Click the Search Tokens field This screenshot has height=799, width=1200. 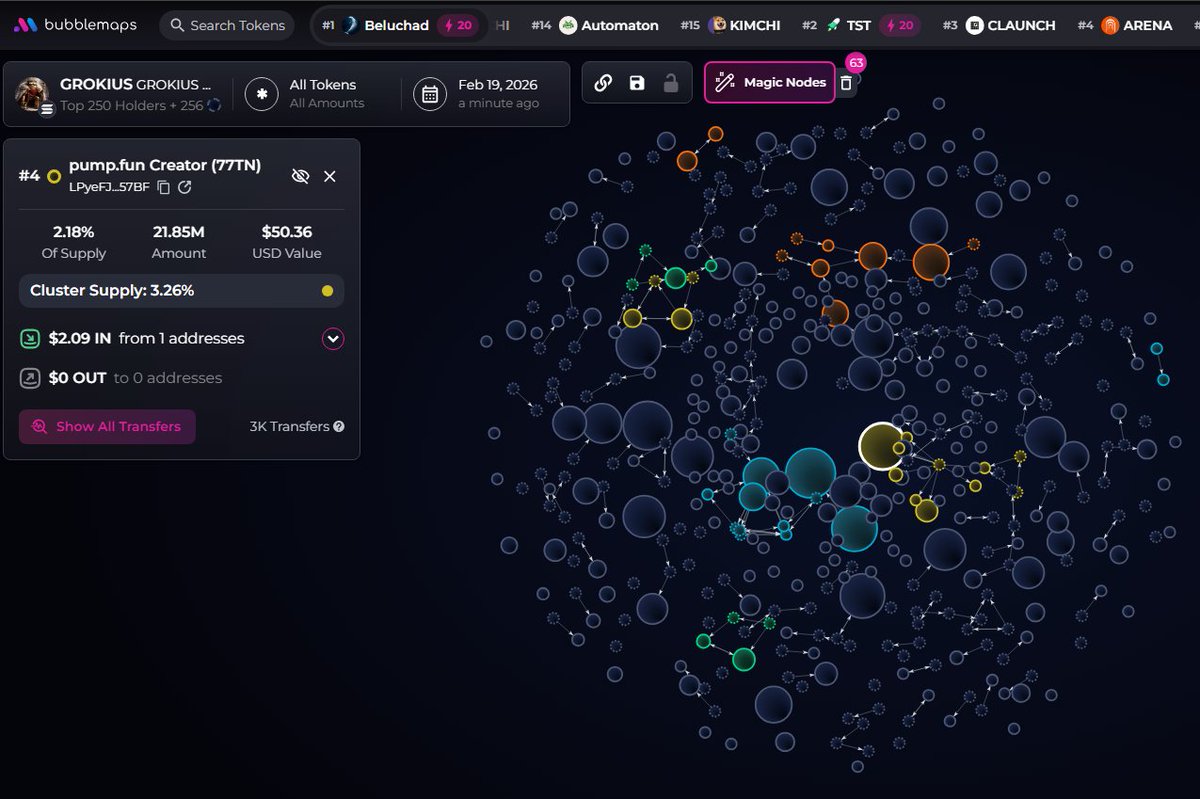click(227, 25)
